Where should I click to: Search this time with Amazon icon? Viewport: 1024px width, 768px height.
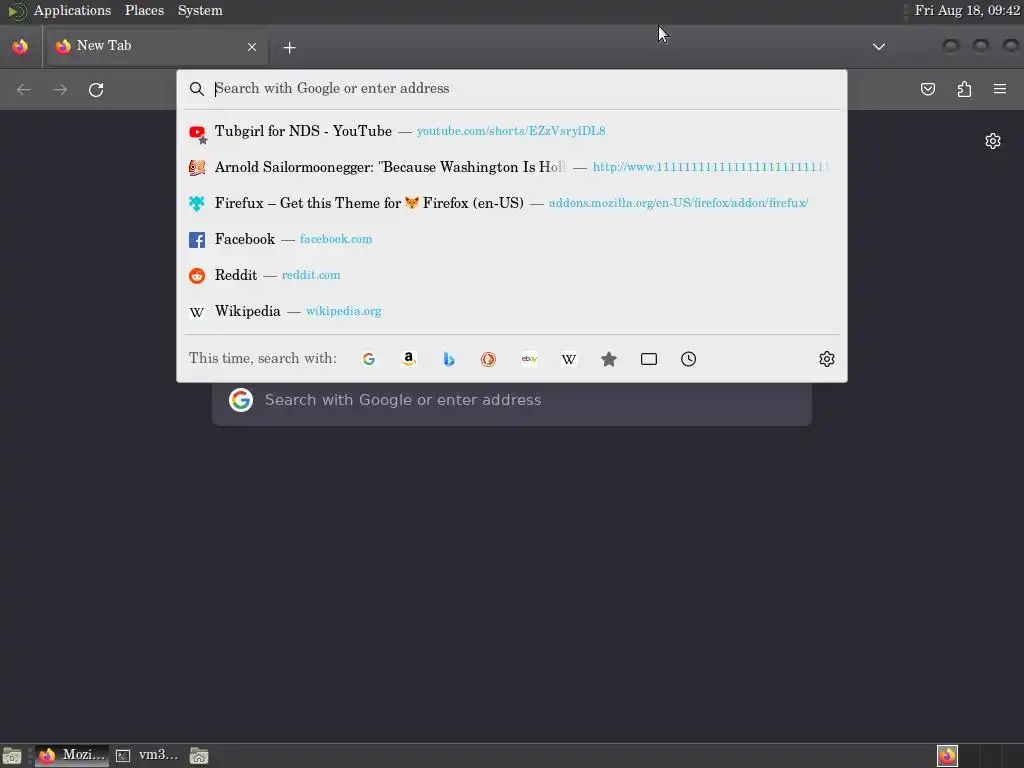click(409, 359)
